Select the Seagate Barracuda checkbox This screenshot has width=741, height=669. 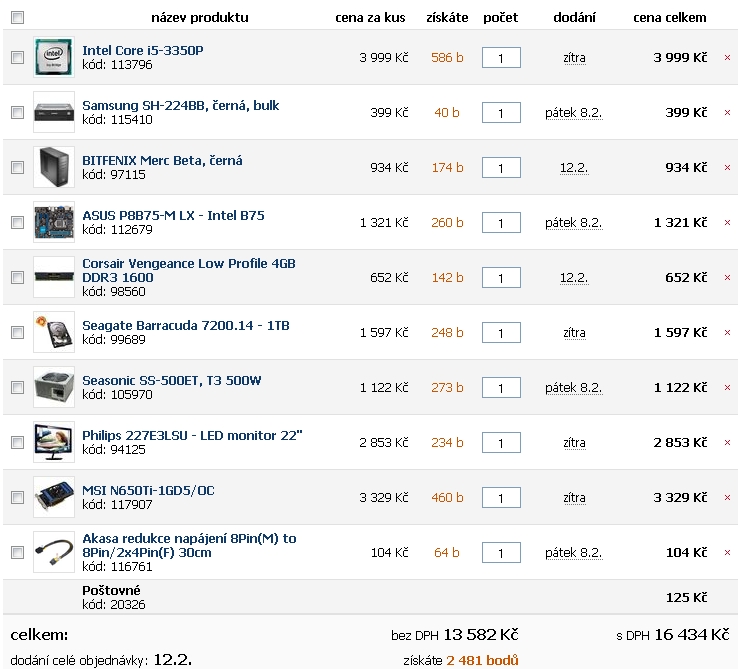(17, 333)
